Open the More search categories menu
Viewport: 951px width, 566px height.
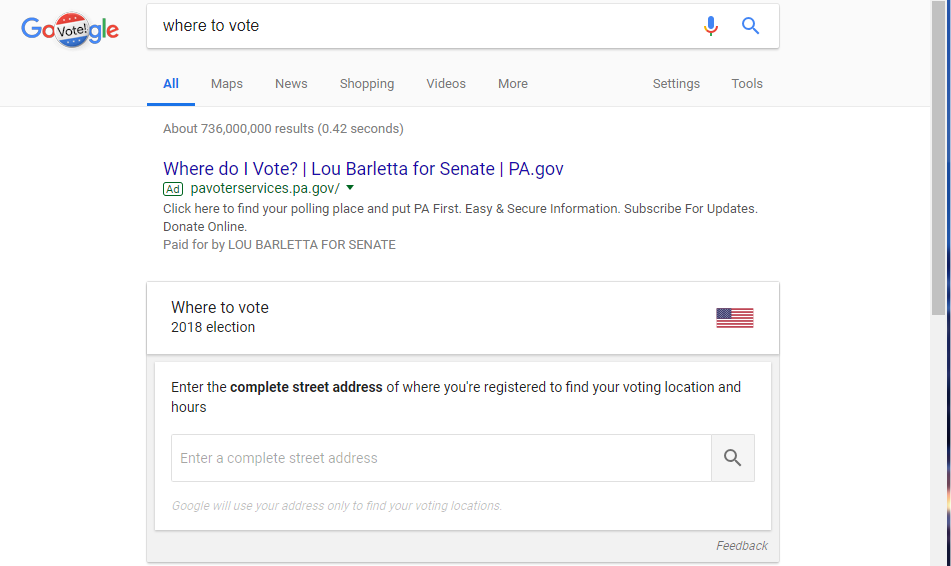point(512,84)
